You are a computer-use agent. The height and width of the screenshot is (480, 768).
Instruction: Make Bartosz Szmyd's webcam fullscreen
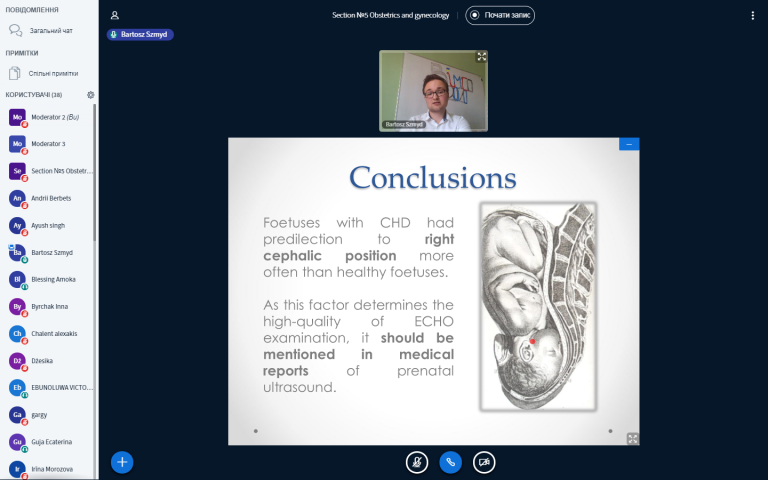point(481,57)
